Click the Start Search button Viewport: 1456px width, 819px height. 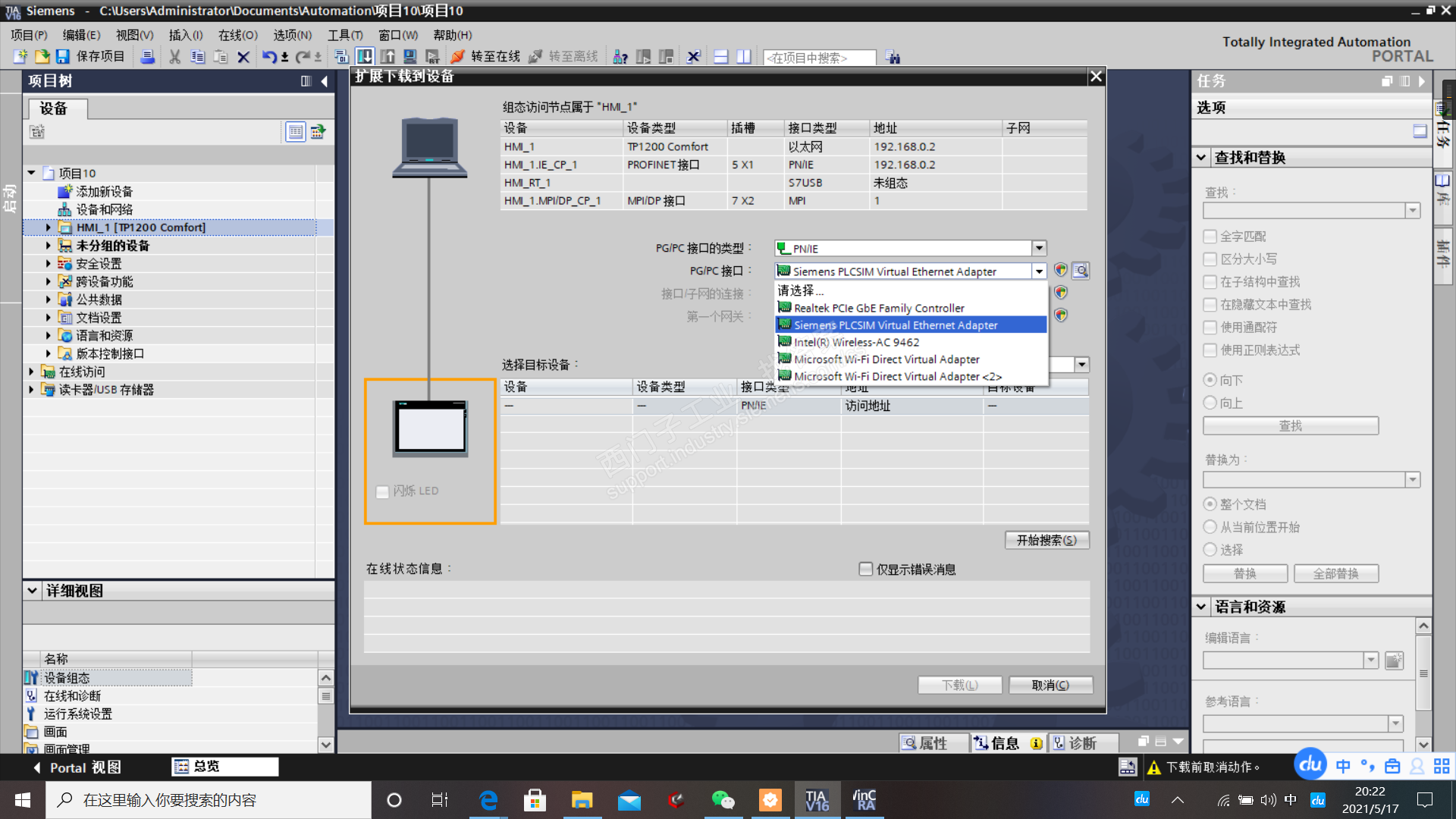[1046, 540]
